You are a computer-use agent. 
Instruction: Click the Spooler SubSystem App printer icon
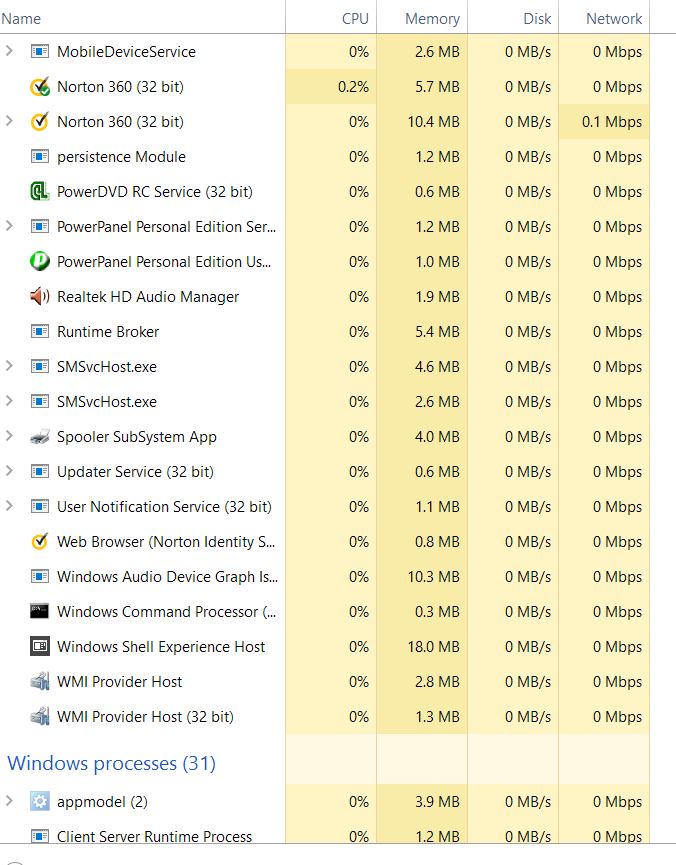[x=39, y=436]
